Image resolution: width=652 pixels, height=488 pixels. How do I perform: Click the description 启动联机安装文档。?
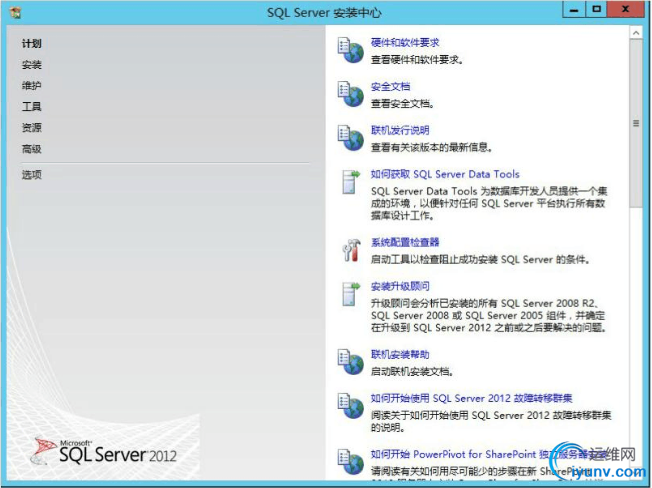(x=412, y=371)
